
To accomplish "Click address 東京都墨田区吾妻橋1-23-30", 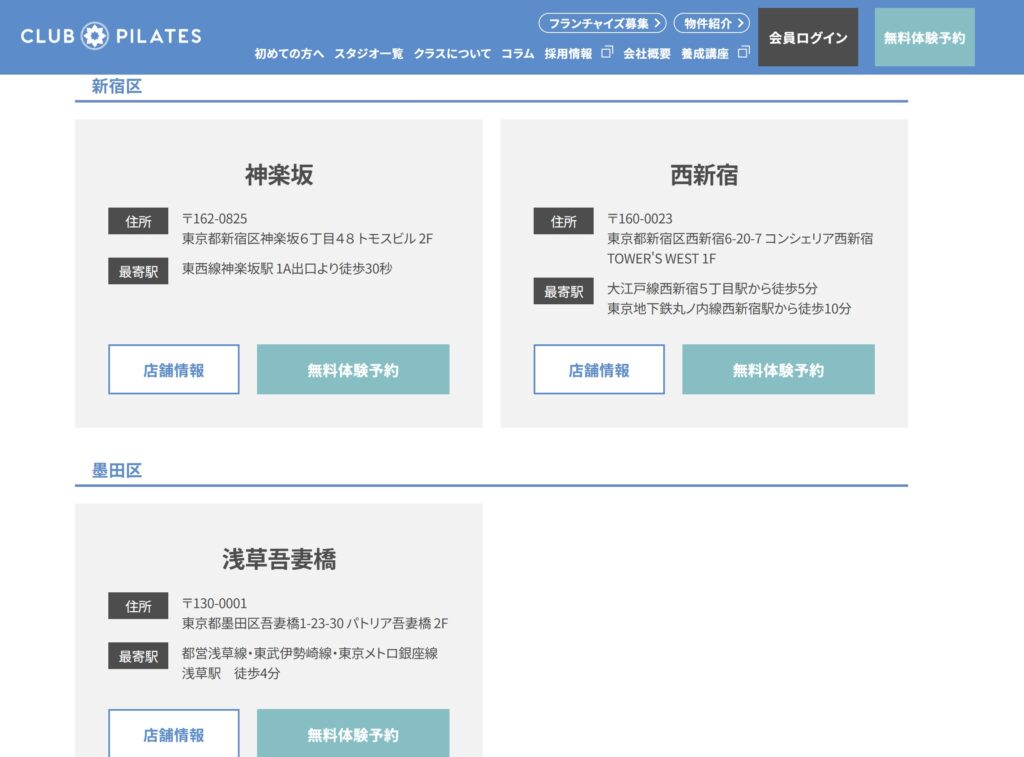I will (x=315, y=624).
